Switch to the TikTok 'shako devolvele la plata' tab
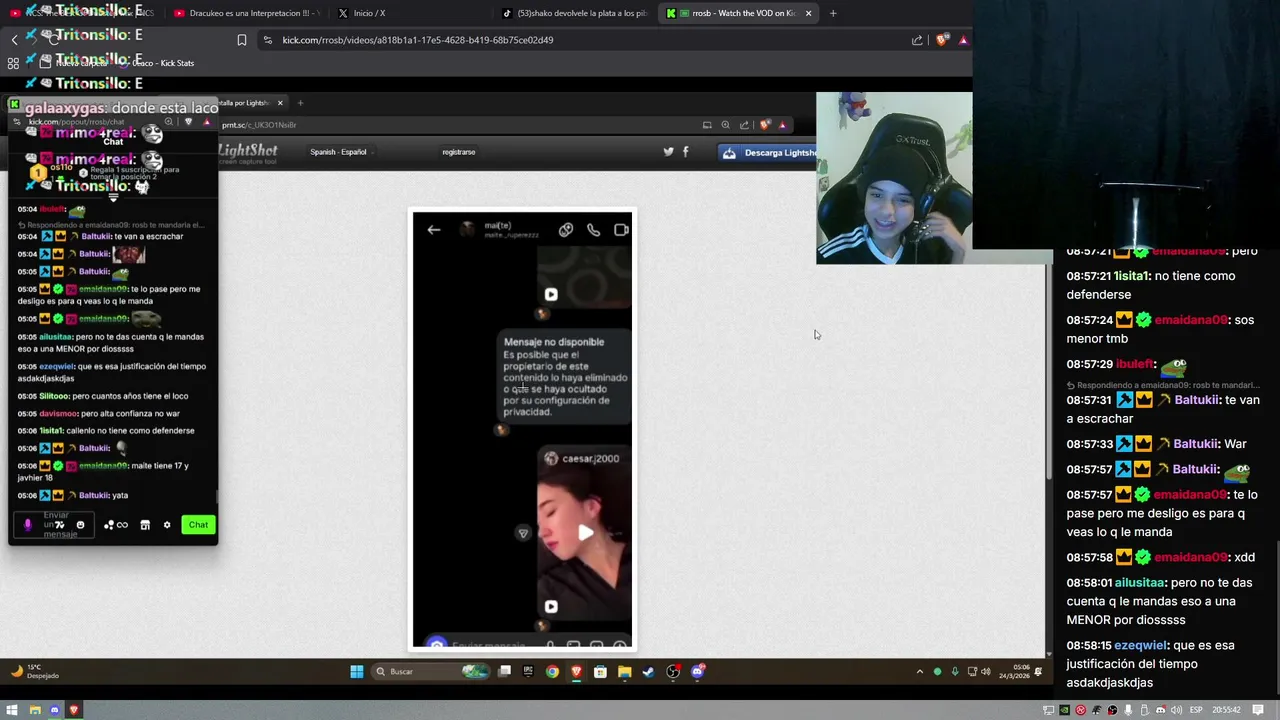Viewport: 1280px width, 720px height. coord(573,13)
